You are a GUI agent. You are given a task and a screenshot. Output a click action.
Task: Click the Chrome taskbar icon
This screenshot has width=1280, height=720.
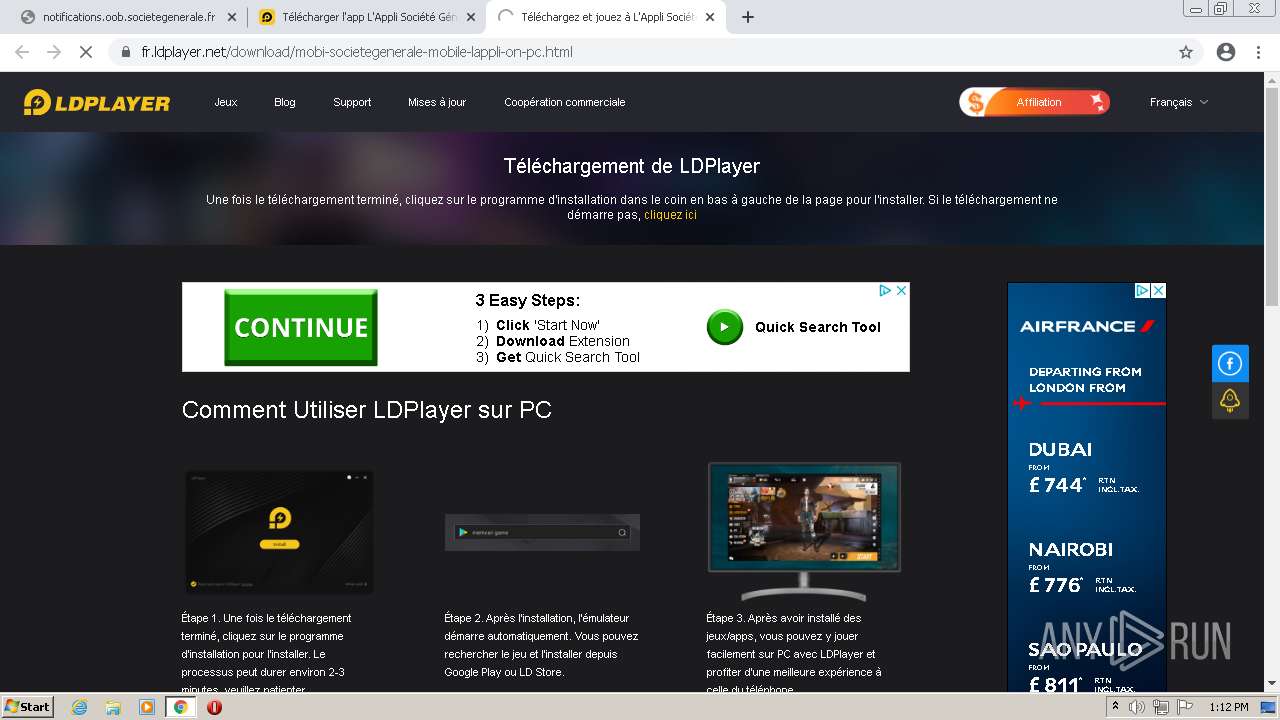pos(181,707)
